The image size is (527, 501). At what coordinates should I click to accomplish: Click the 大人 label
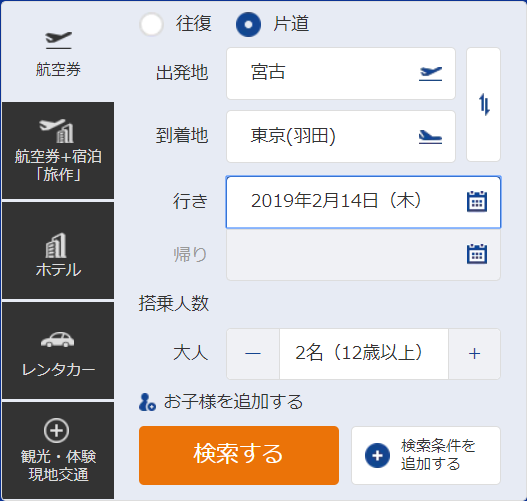point(191,353)
